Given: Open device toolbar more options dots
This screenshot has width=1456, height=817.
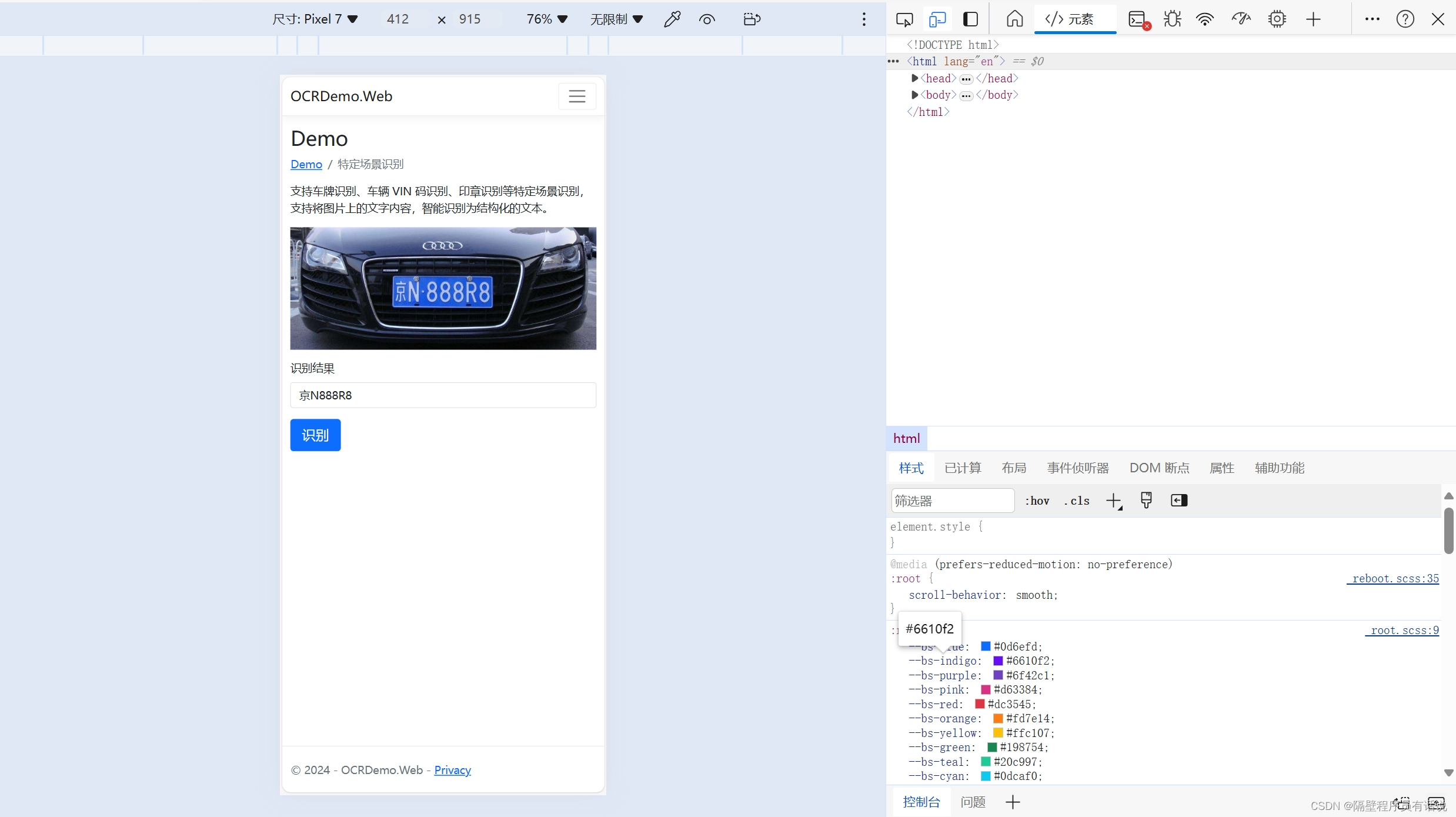Looking at the screenshot, I should click(864, 19).
